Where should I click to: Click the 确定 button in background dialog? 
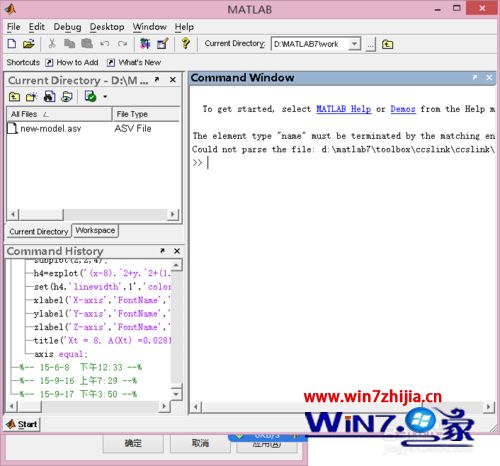[x=133, y=443]
